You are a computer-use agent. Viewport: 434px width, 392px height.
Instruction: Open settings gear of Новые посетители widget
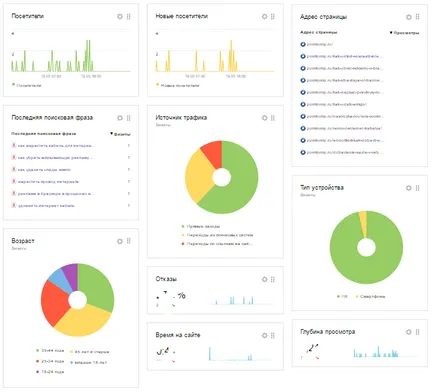(x=264, y=16)
